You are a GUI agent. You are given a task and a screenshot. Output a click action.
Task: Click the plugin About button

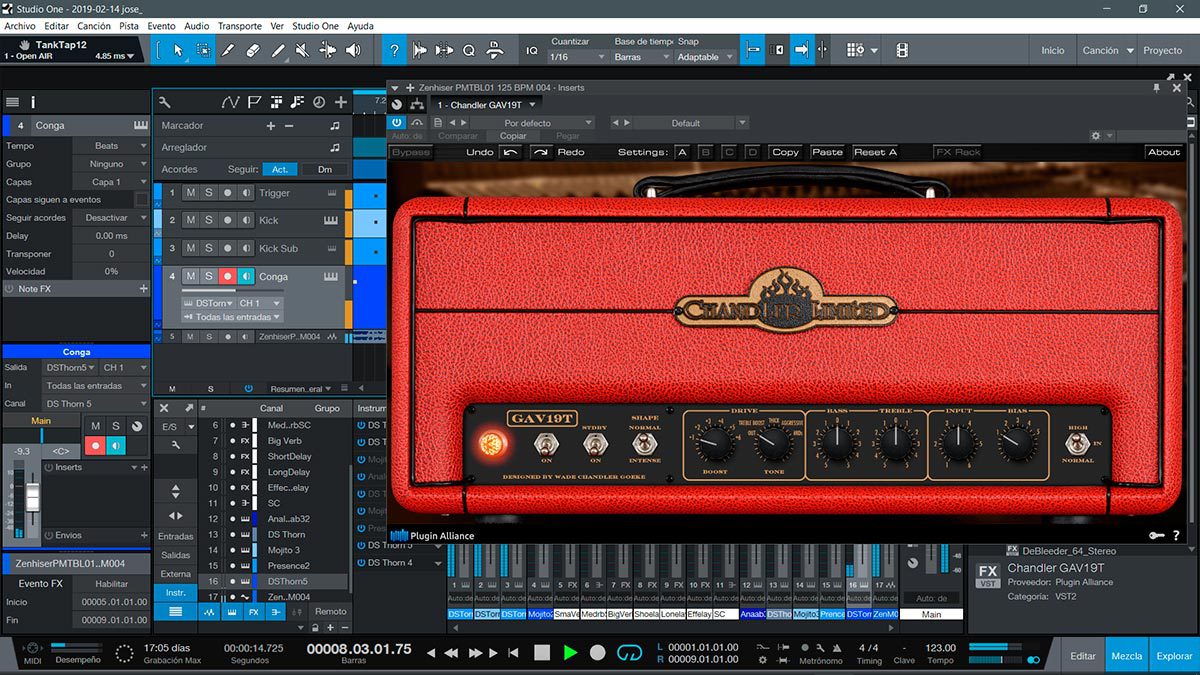pos(1163,152)
